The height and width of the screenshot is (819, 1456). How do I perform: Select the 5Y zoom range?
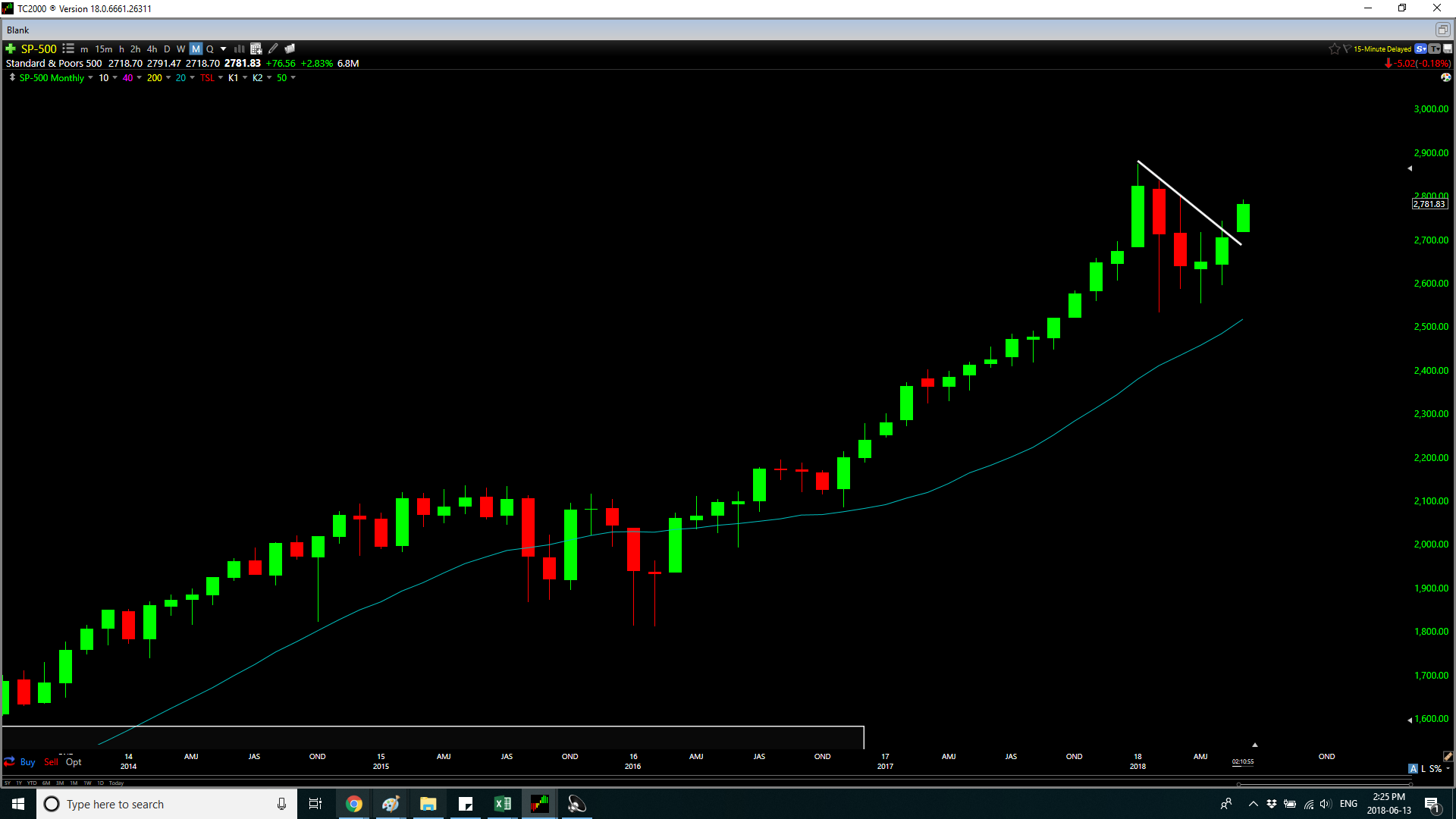point(8,783)
